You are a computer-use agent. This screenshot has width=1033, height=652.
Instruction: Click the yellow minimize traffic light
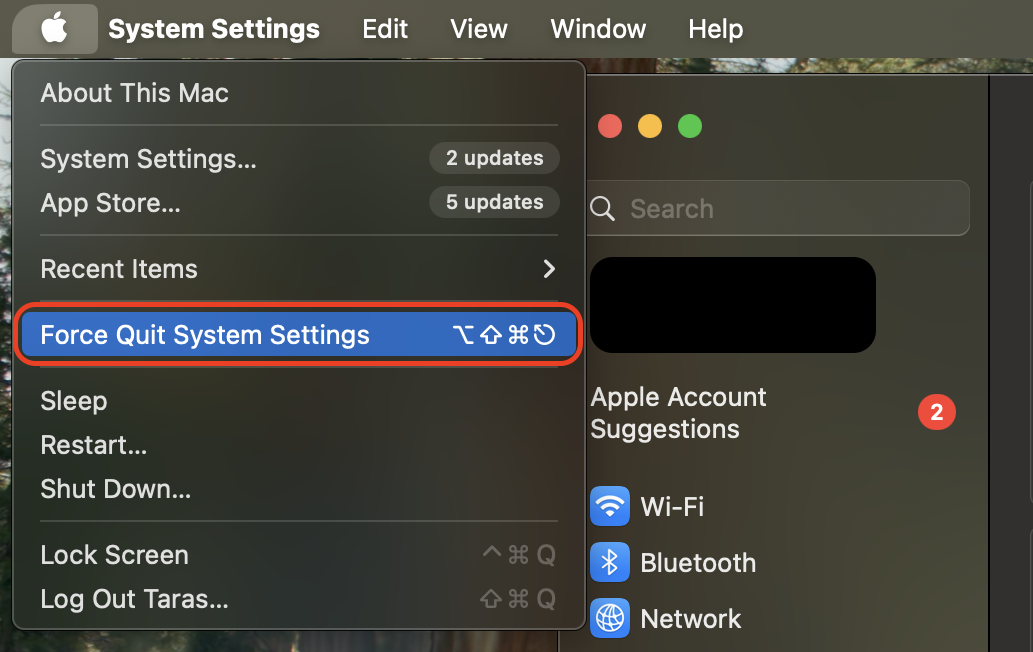pyautogui.click(x=649, y=126)
